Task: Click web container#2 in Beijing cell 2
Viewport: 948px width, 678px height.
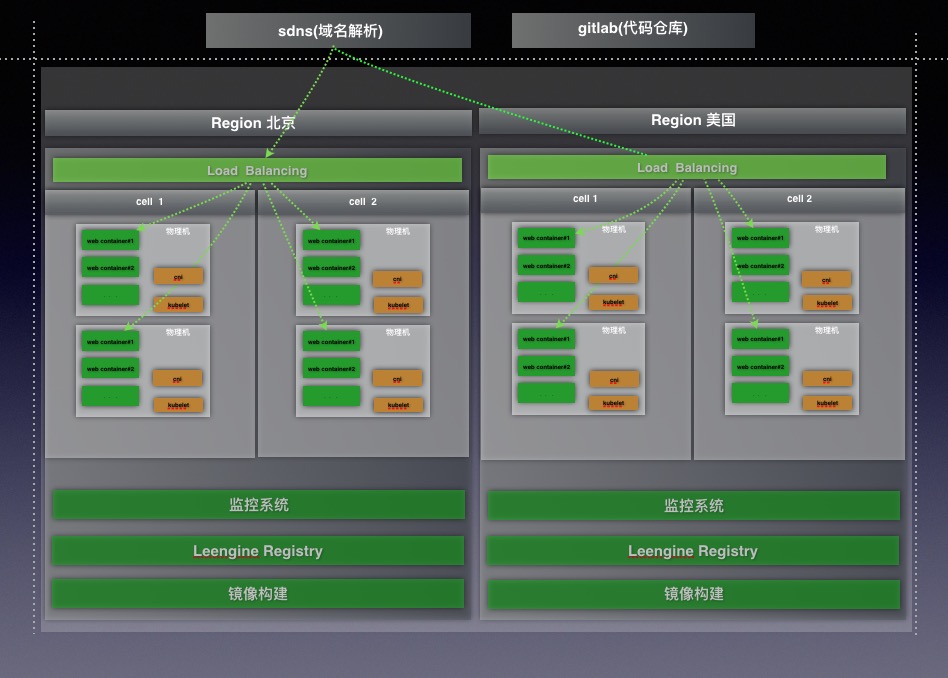Action: [331, 268]
